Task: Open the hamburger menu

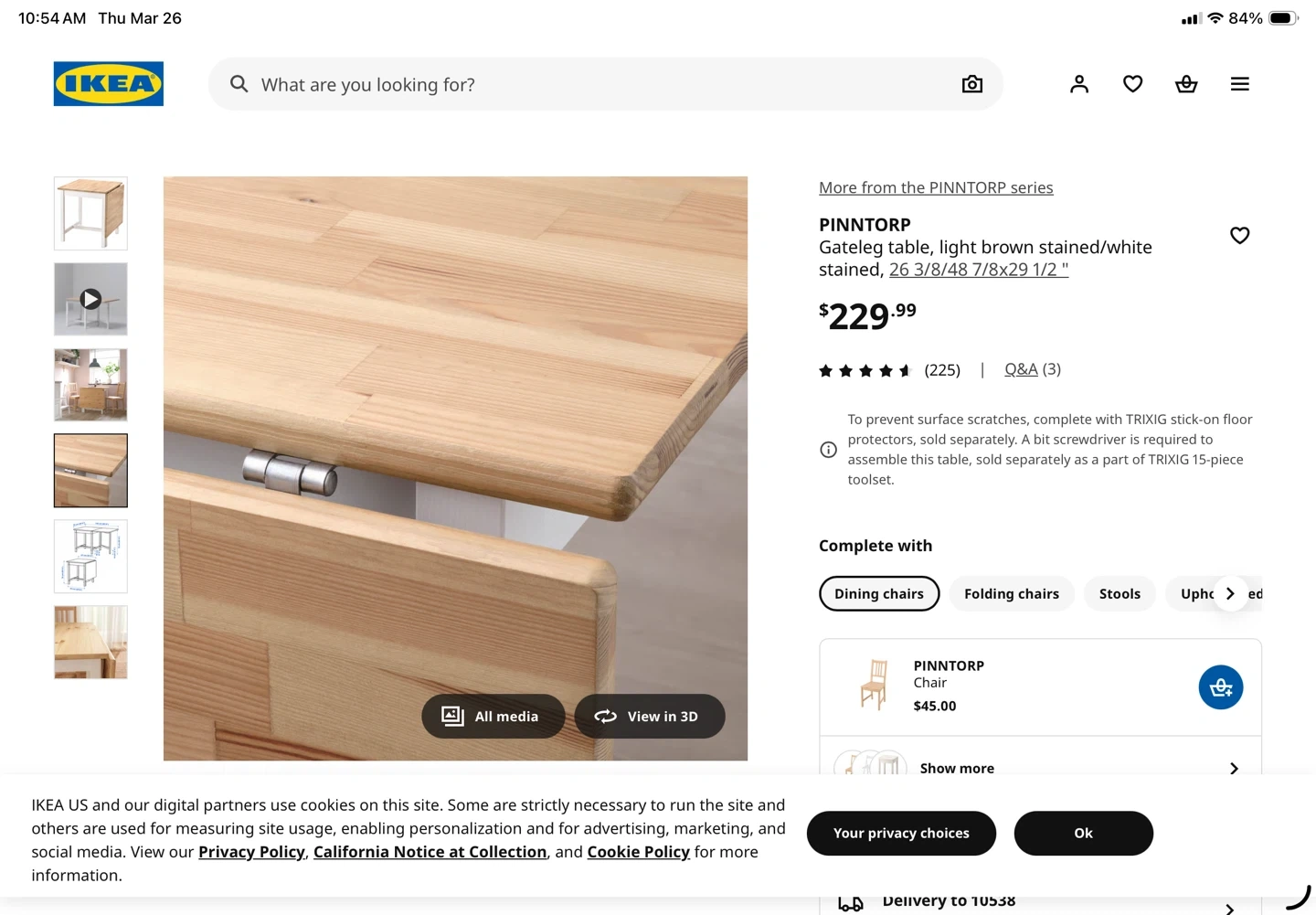Action: [x=1239, y=84]
